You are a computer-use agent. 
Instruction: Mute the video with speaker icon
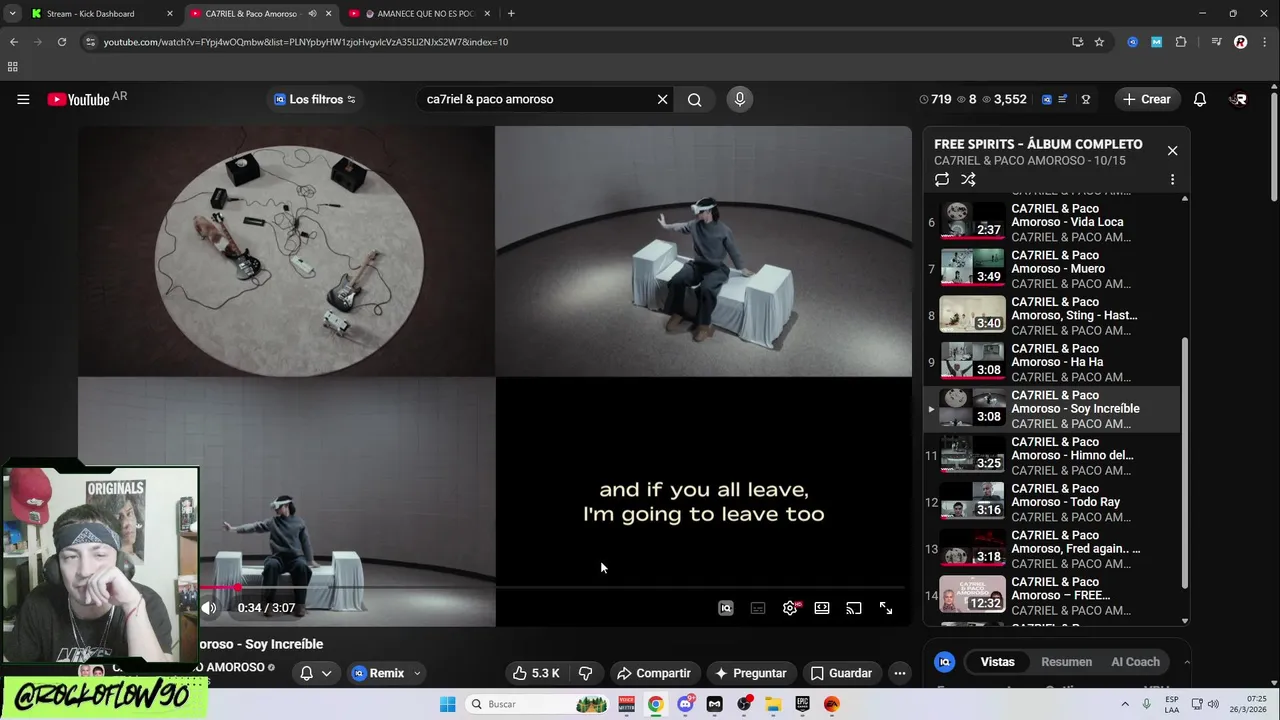(209, 608)
